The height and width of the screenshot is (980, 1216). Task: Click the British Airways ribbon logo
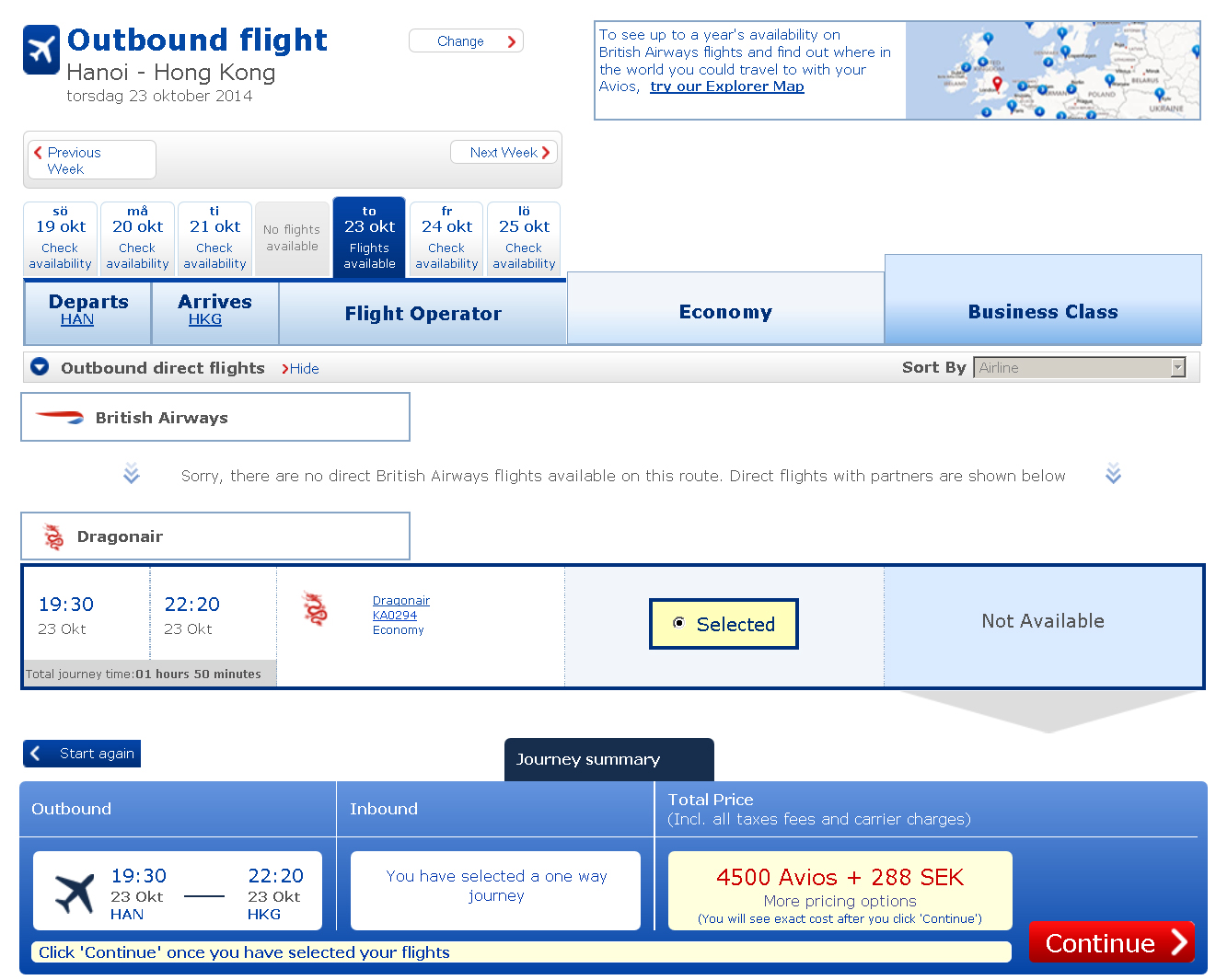[x=60, y=417]
